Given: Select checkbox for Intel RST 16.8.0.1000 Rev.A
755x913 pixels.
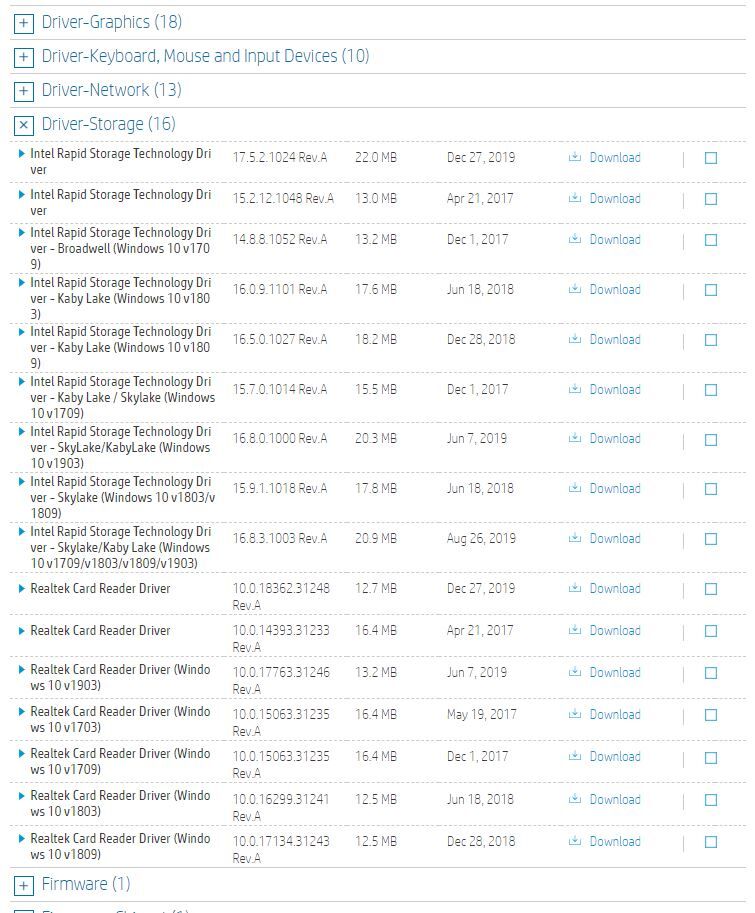Looking at the screenshot, I should click(711, 440).
